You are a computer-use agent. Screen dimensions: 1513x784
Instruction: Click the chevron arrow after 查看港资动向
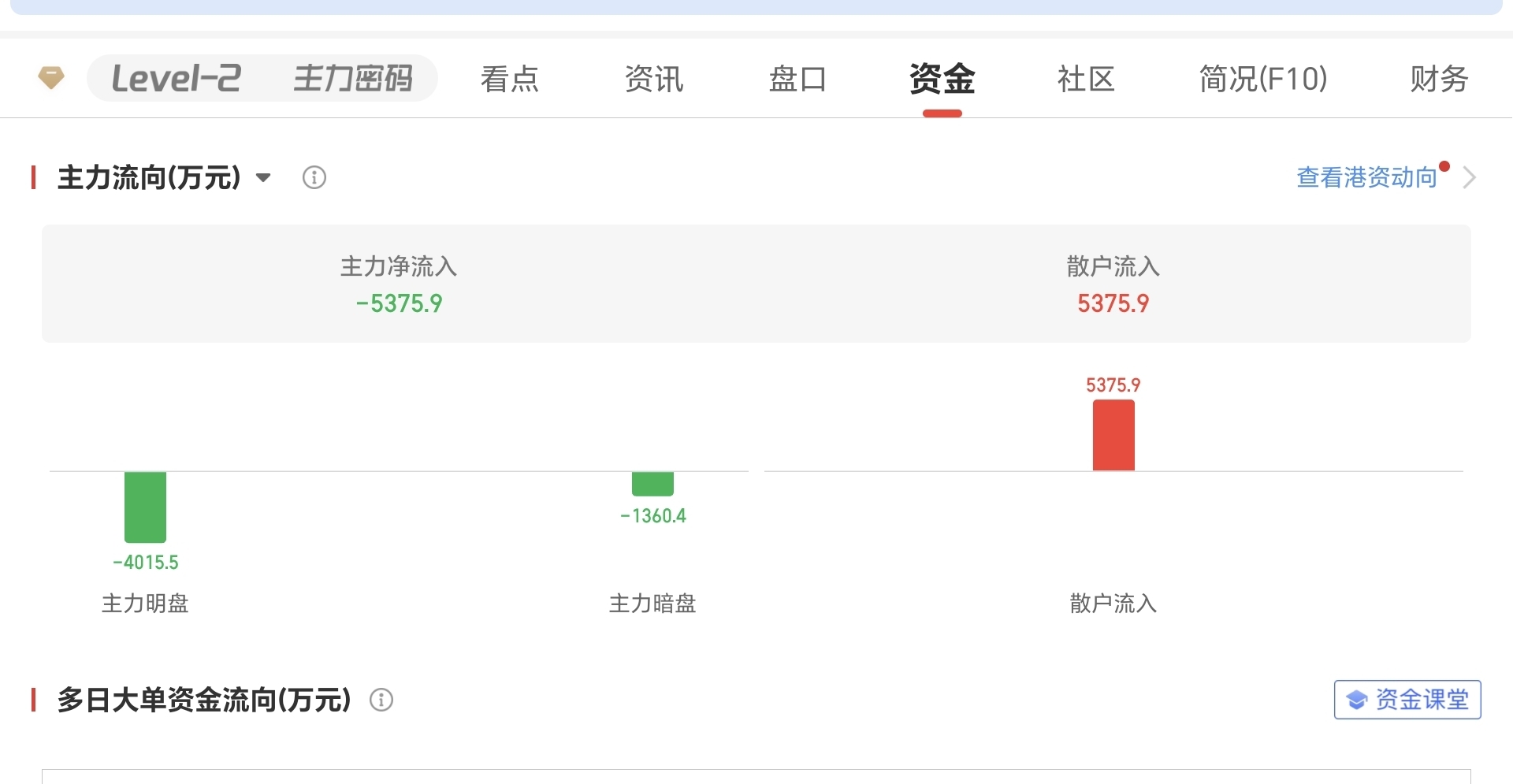click(1469, 178)
